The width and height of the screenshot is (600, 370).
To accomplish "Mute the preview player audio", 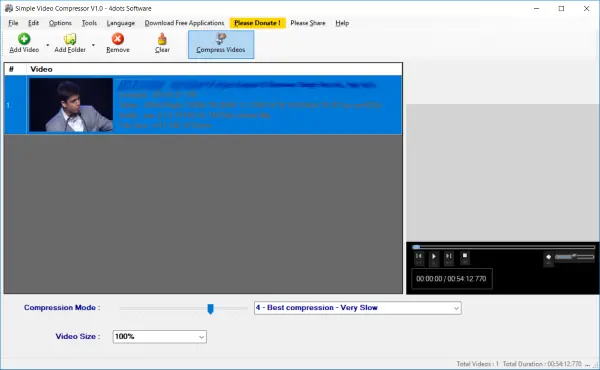I will (x=548, y=258).
